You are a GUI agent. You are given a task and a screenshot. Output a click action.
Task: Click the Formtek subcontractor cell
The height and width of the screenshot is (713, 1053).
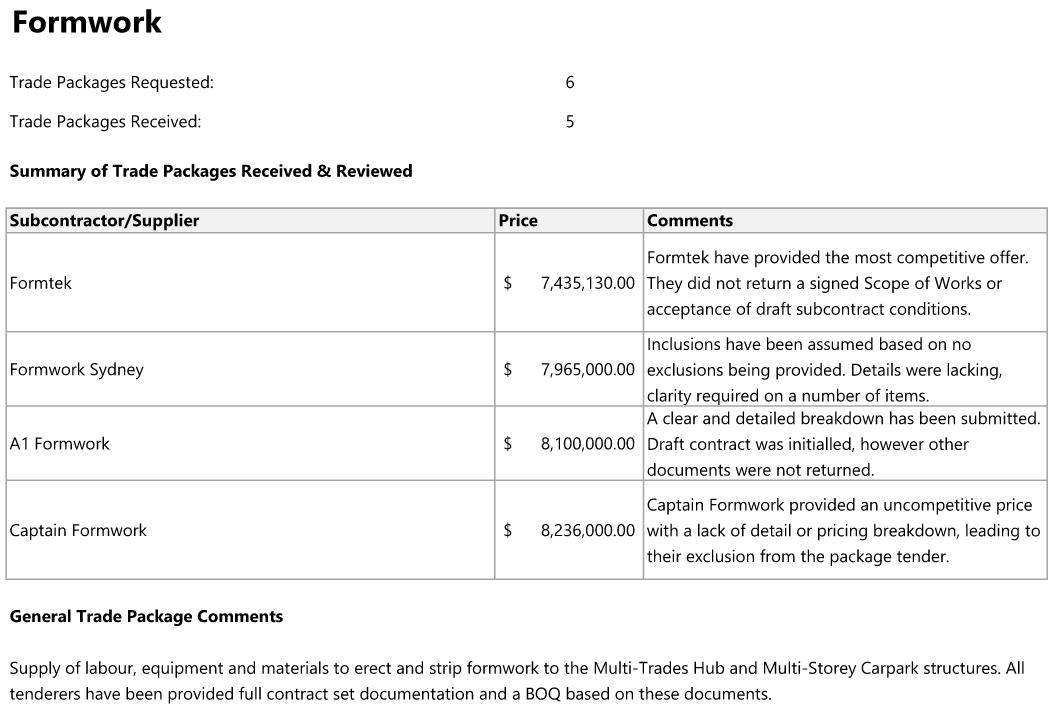(41, 283)
